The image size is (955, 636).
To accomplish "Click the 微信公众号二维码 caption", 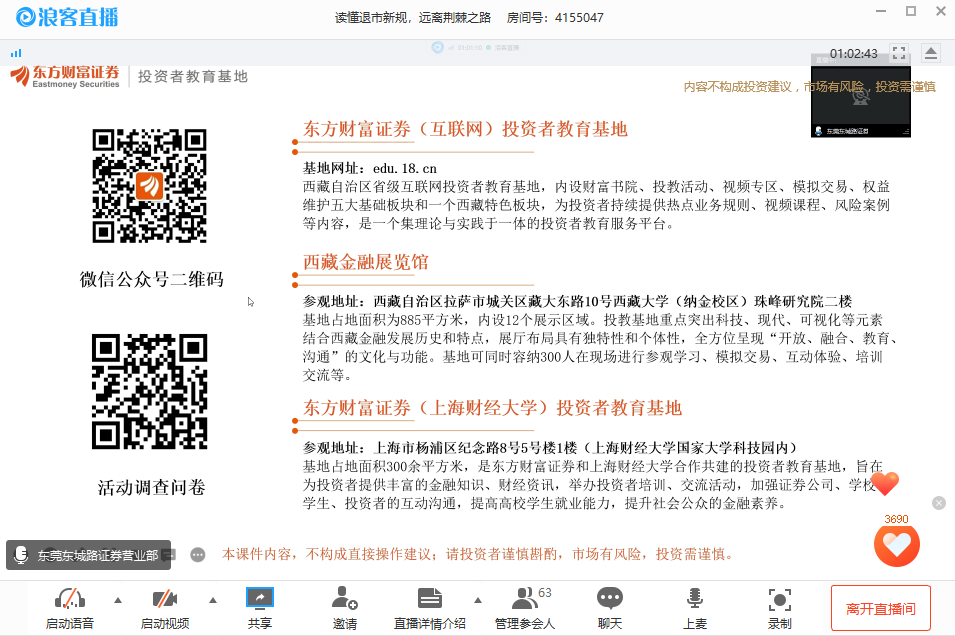I will [152, 280].
